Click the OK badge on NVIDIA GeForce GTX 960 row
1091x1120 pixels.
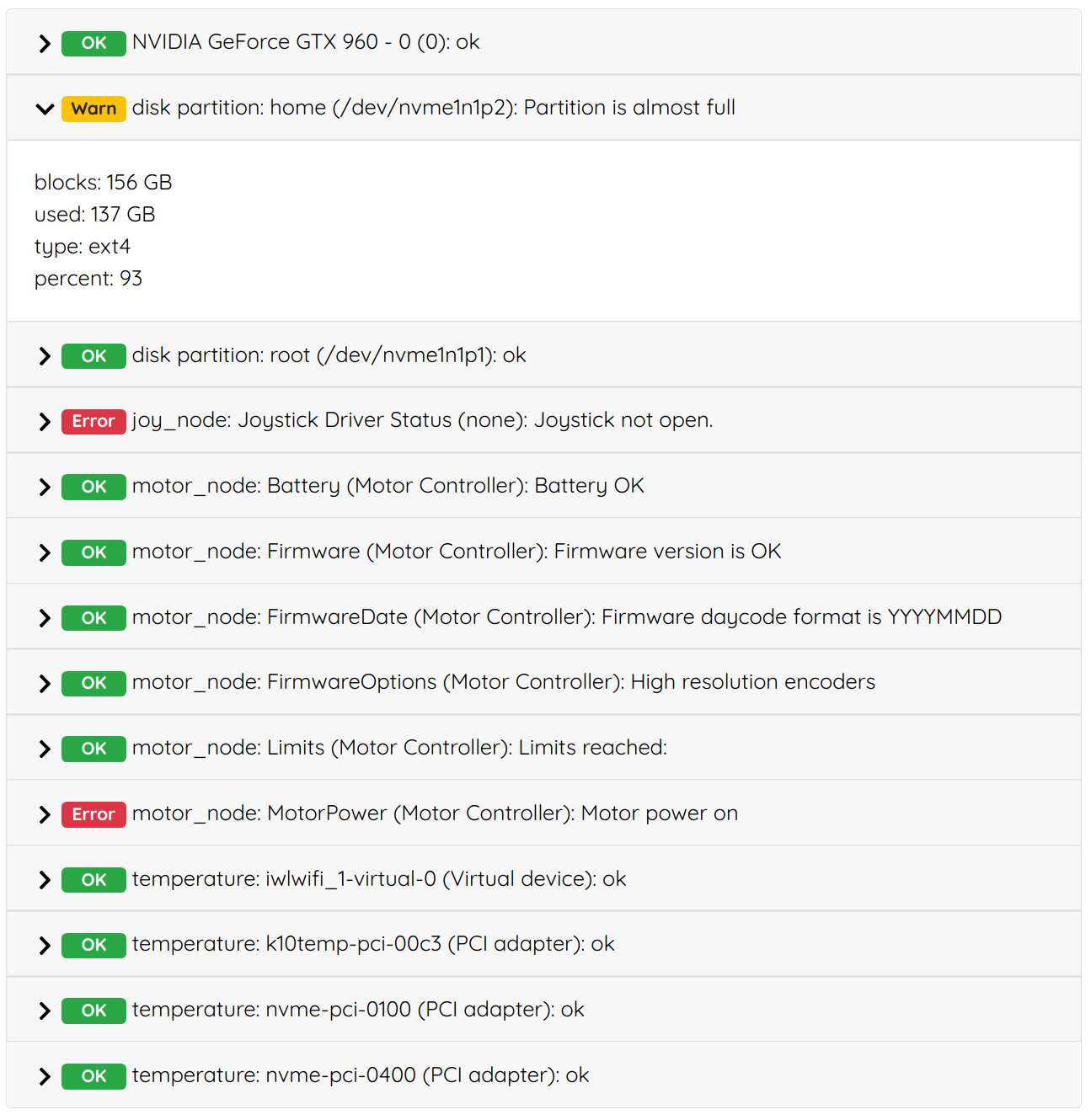coord(93,43)
